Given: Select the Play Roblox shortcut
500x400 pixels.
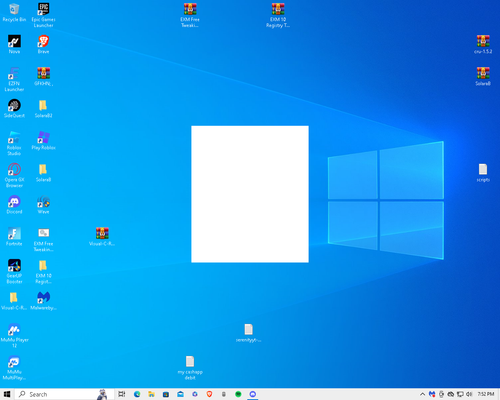Looking at the screenshot, I should (43, 140).
